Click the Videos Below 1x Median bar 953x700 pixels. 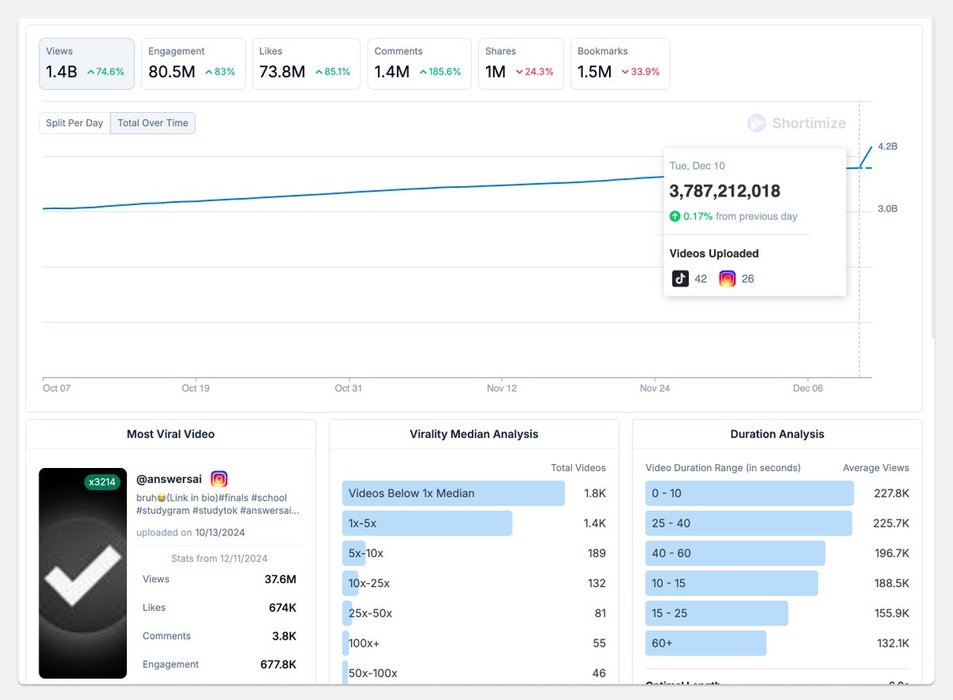point(453,493)
